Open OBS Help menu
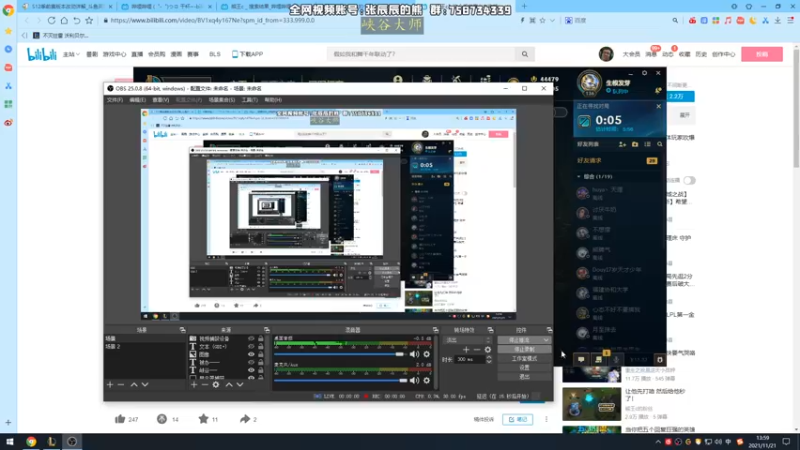This screenshot has height=450, width=800. point(273,100)
